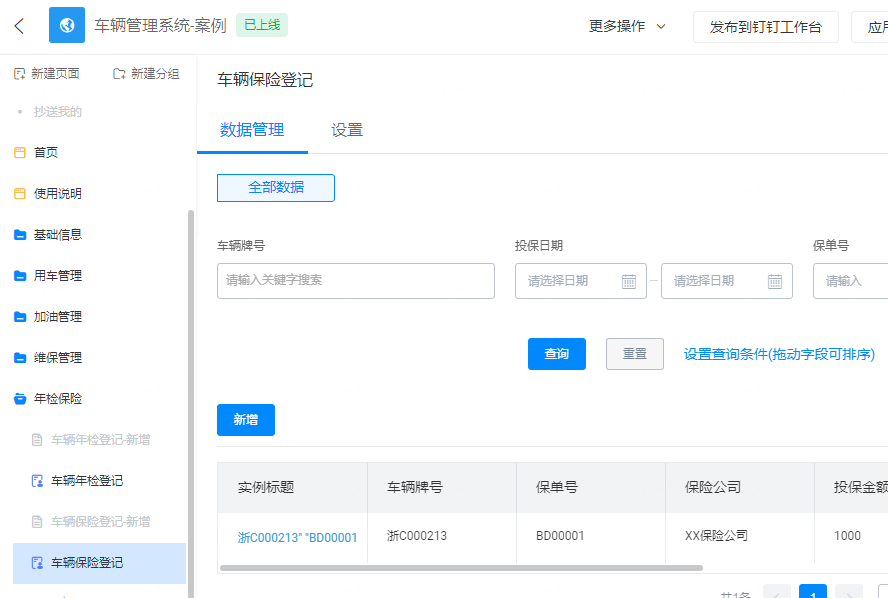This screenshot has width=888, height=598.
Task: Click the 新增 button
Action: click(x=246, y=420)
